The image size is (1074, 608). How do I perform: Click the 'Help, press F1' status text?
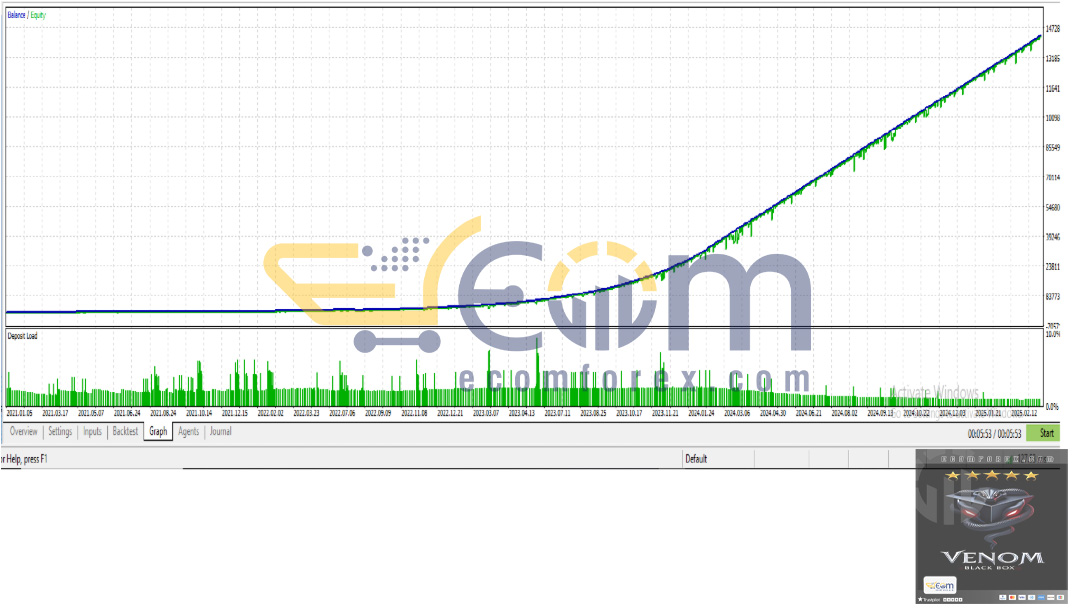[x=26, y=459]
